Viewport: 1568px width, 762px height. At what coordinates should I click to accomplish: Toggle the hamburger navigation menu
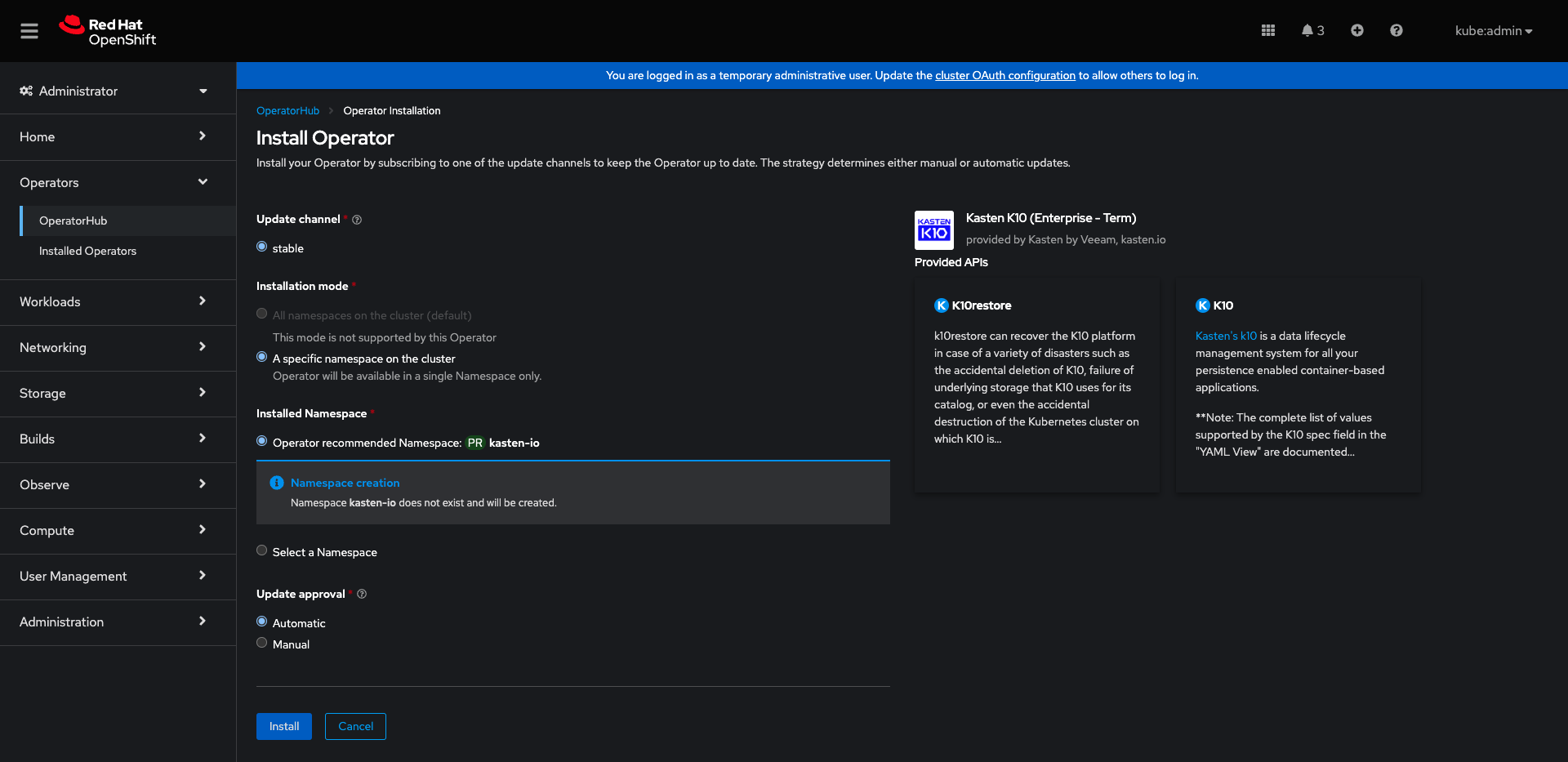click(29, 31)
